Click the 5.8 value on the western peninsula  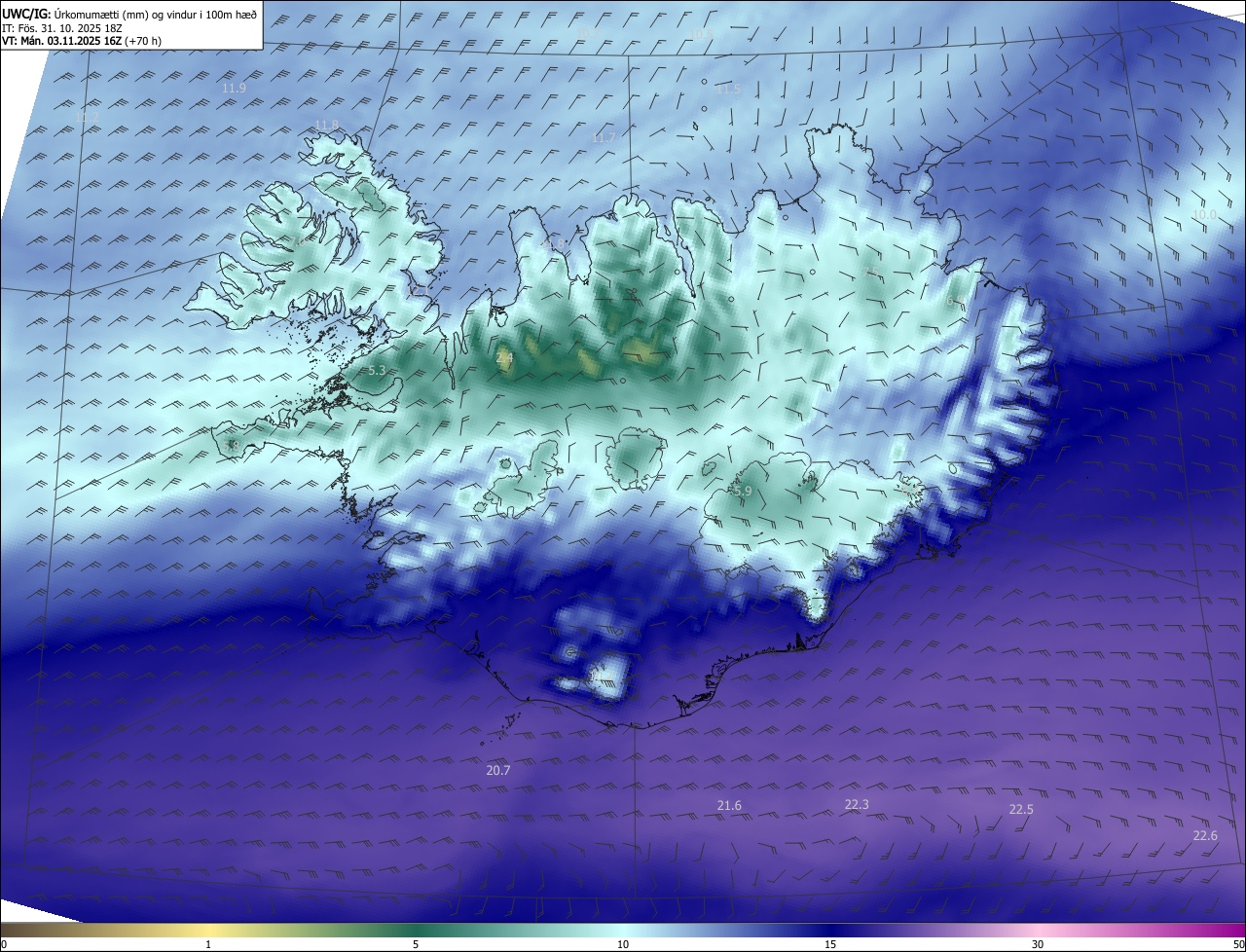231,446
